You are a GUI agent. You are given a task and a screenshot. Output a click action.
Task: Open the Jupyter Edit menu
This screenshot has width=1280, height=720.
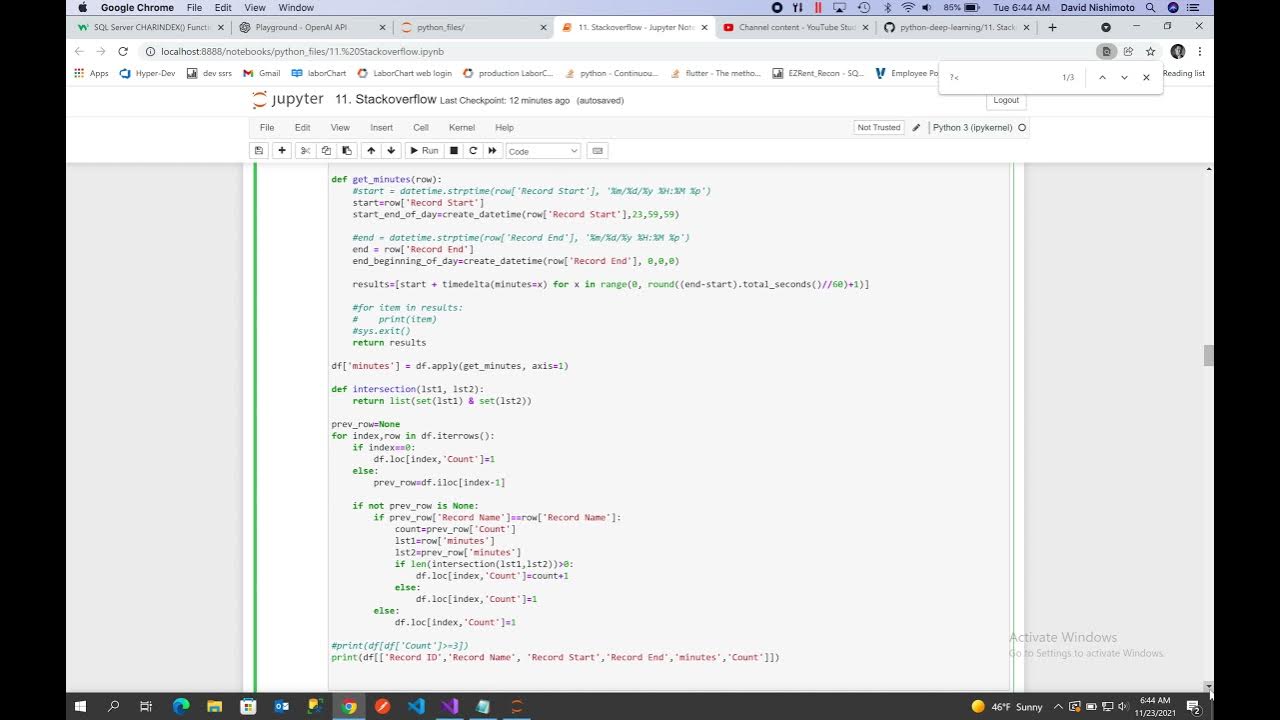302,127
